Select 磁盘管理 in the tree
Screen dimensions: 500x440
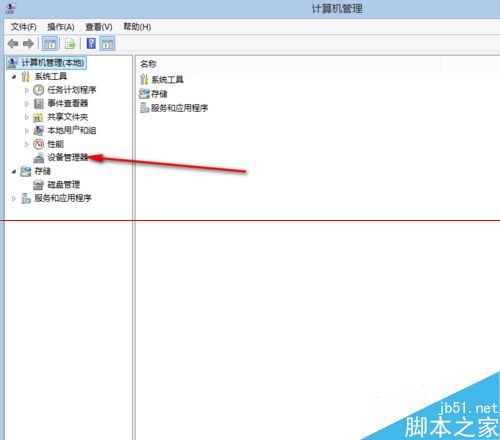[x=63, y=184]
